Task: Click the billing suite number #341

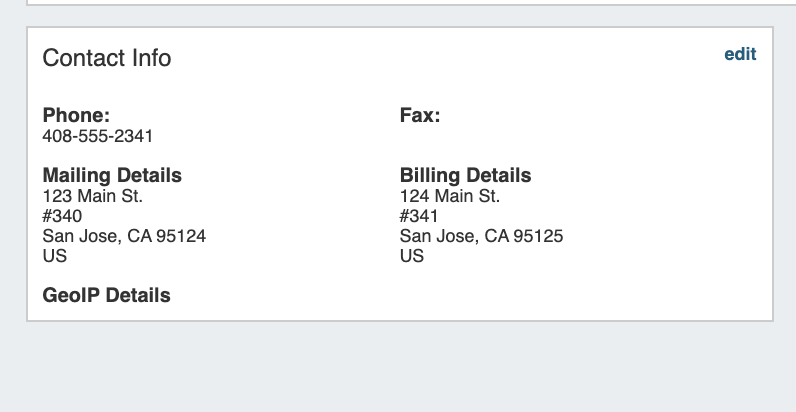Action: 419,216
